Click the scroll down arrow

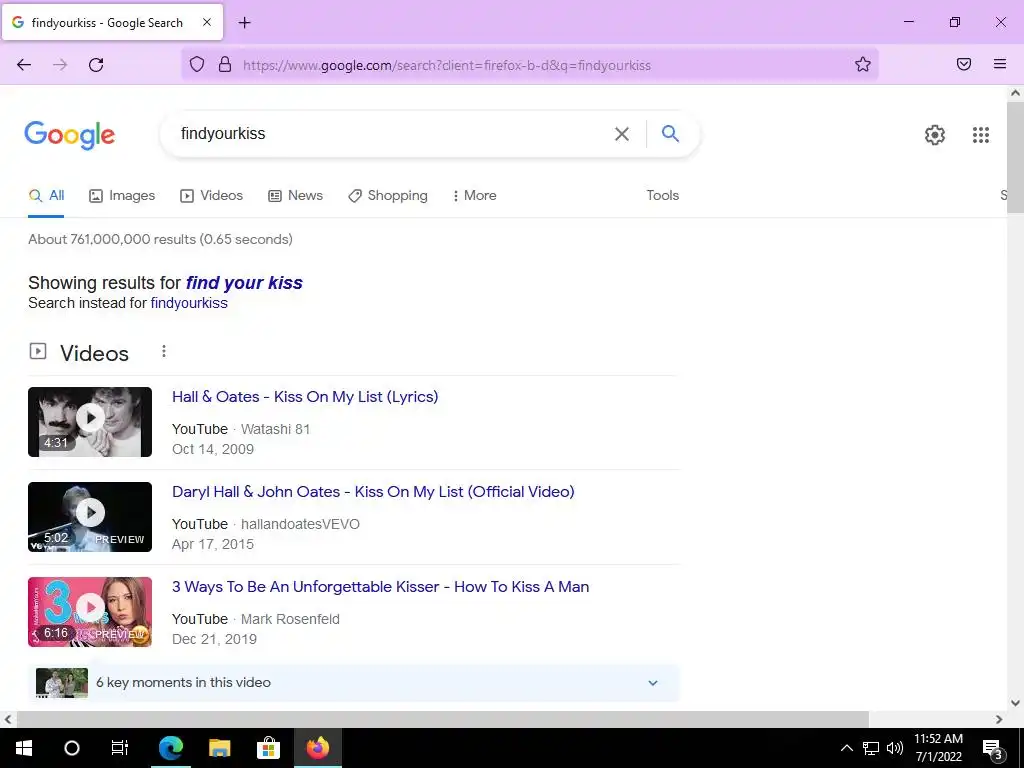tap(1015, 703)
